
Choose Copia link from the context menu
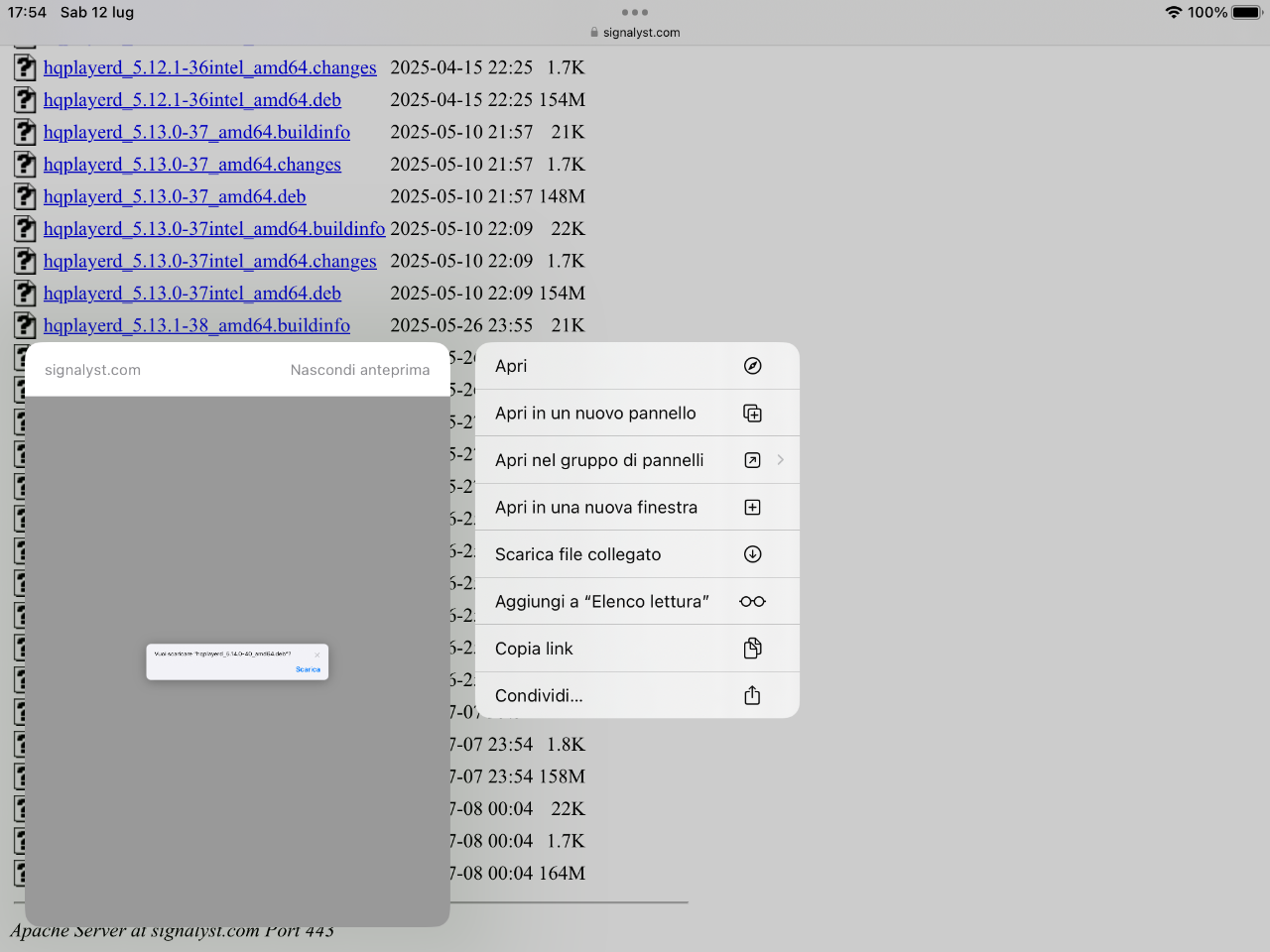tap(534, 649)
